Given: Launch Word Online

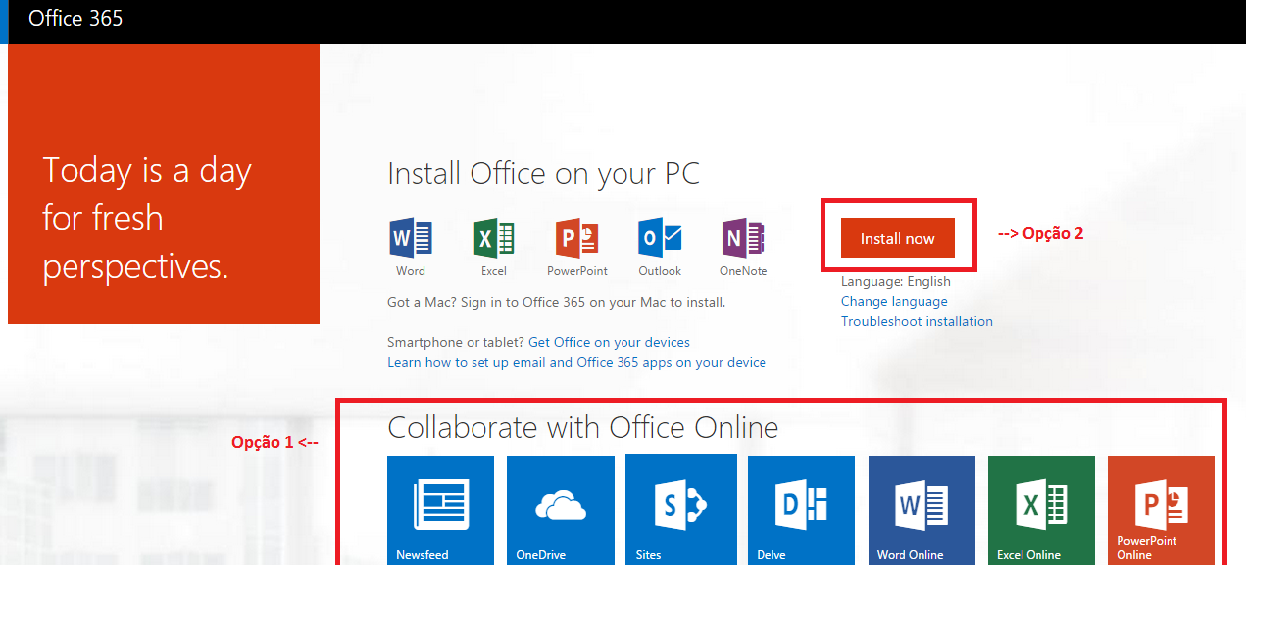Looking at the screenshot, I should 921,510.
